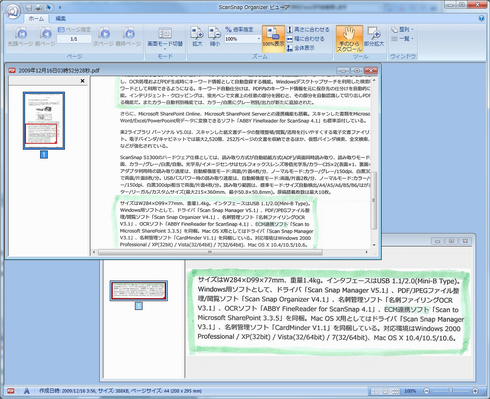Switch to the 編集 ribbon tab
Viewport: 490px width, 399px height.
(x=60, y=19)
